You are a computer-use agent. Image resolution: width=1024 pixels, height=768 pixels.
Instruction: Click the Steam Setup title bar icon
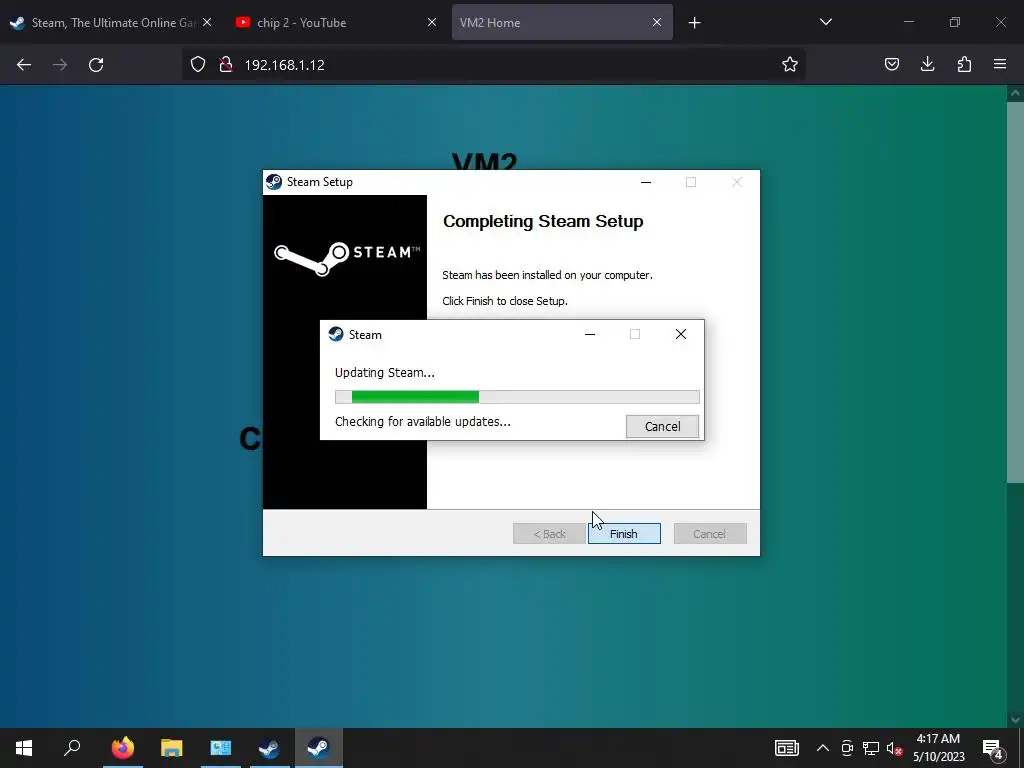[274, 182]
